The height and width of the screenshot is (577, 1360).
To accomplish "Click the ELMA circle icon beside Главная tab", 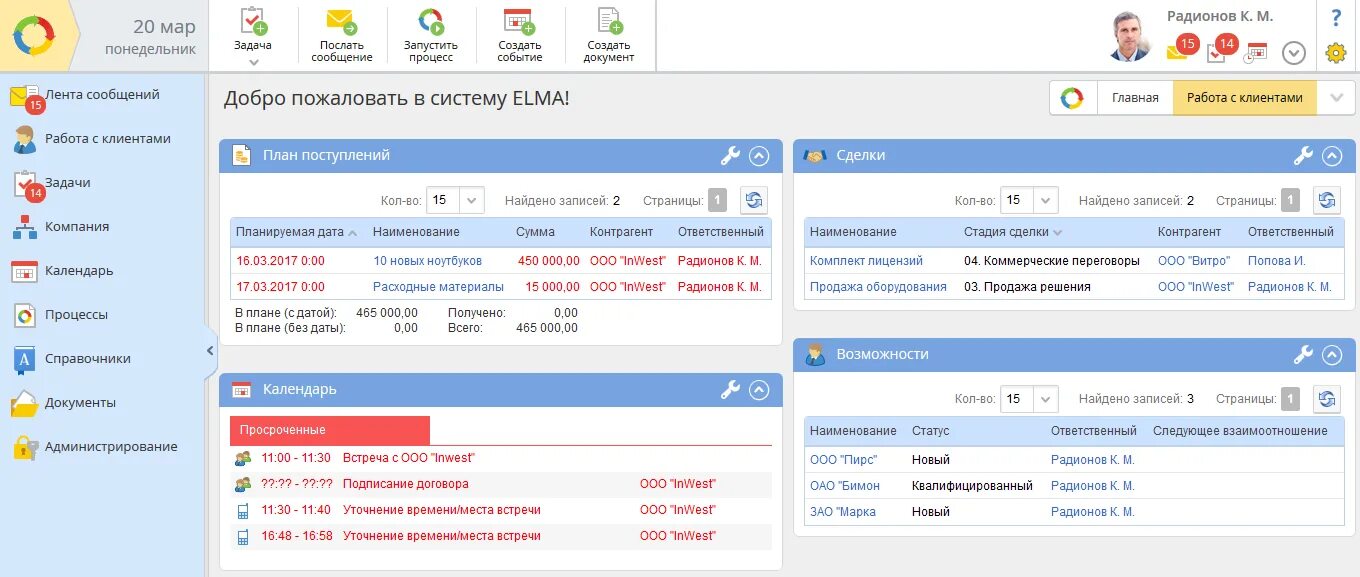I will pos(1072,98).
